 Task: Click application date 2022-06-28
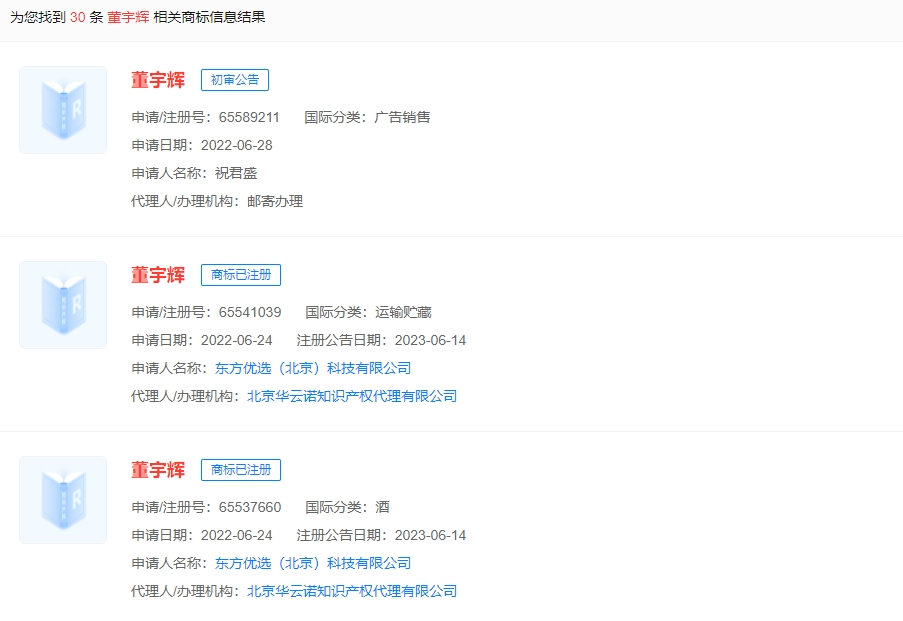(237, 145)
